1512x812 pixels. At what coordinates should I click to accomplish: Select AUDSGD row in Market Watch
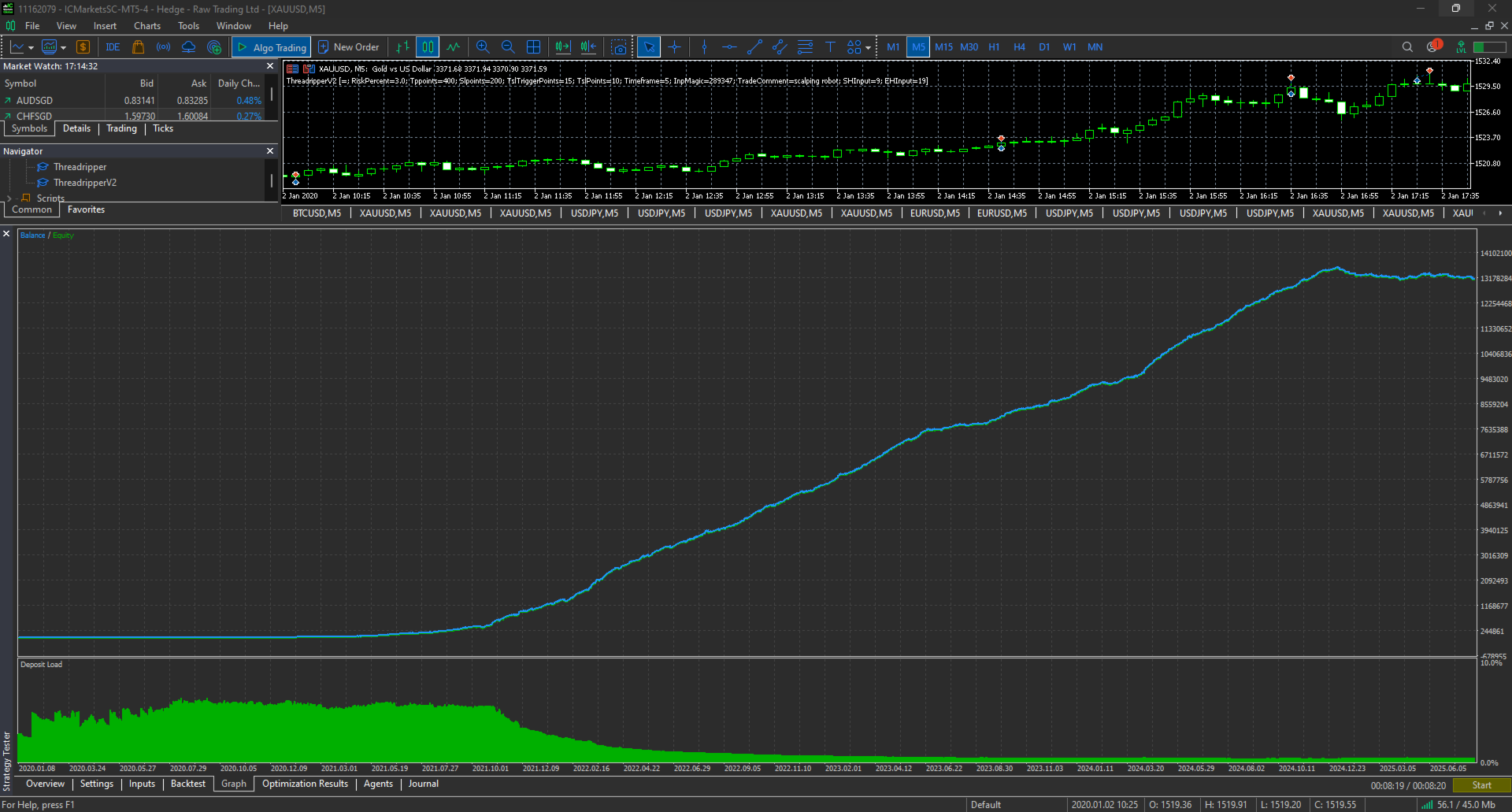(134, 101)
